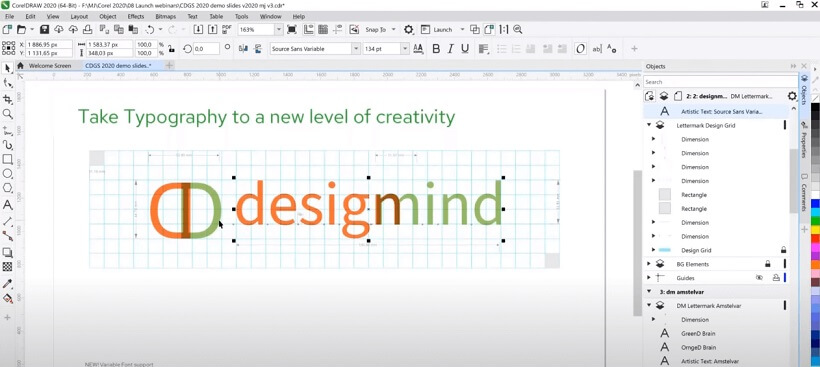
Task: Toggle Show Rulers in the toolbar
Action: [309, 29]
